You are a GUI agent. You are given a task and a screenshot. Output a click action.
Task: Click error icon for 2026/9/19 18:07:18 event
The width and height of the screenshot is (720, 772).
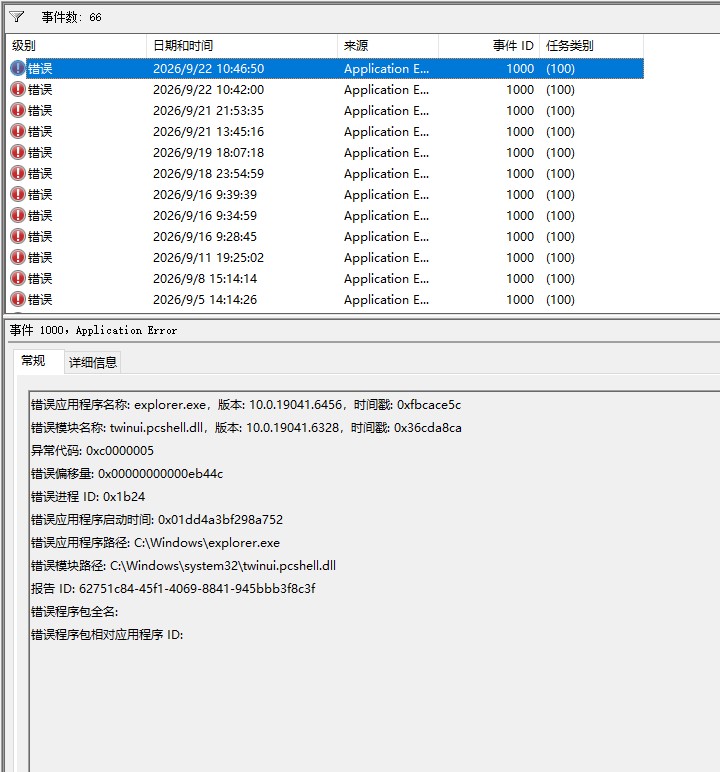click(x=18, y=153)
